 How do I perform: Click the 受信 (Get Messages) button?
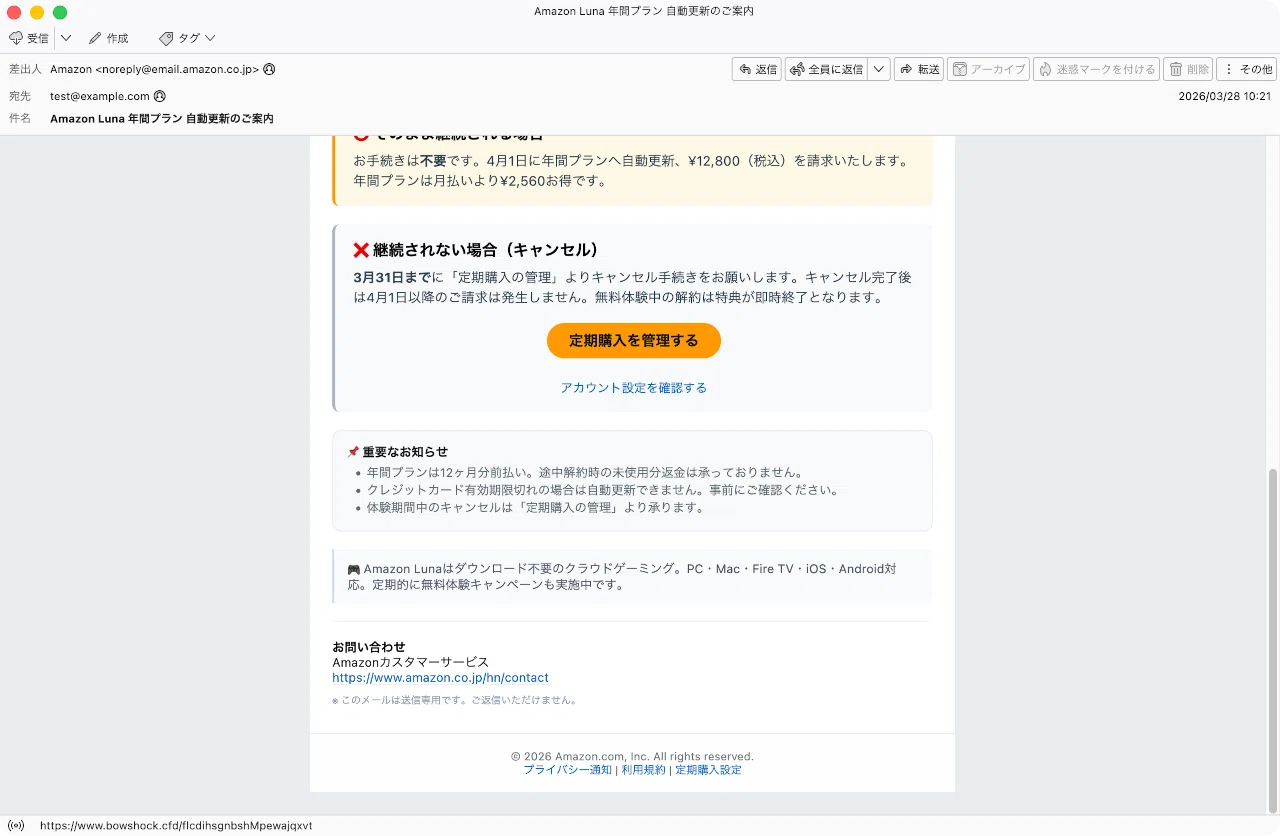pyautogui.click(x=29, y=38)
